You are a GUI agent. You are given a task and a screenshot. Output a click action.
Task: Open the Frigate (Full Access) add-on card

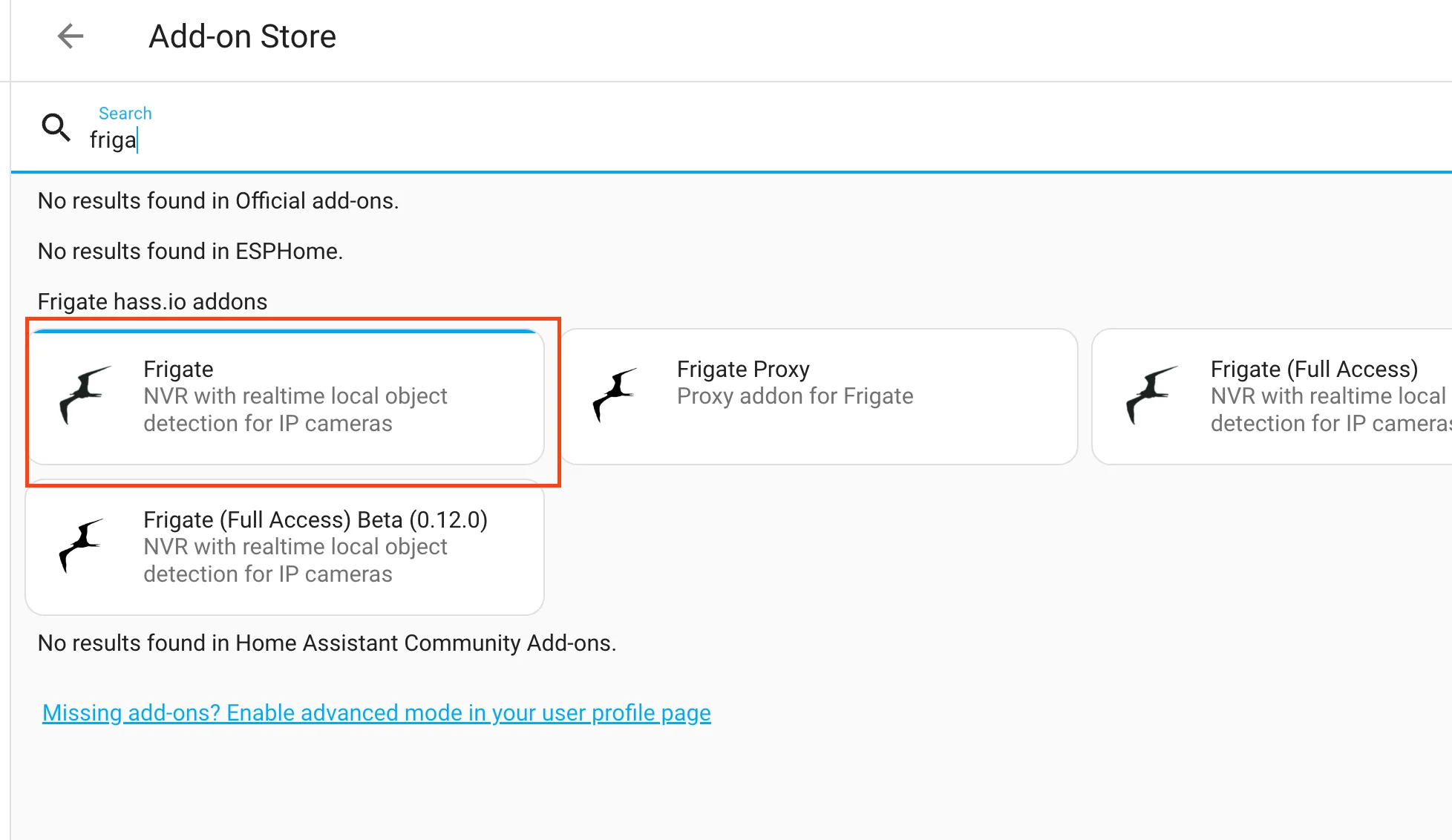1272,397
